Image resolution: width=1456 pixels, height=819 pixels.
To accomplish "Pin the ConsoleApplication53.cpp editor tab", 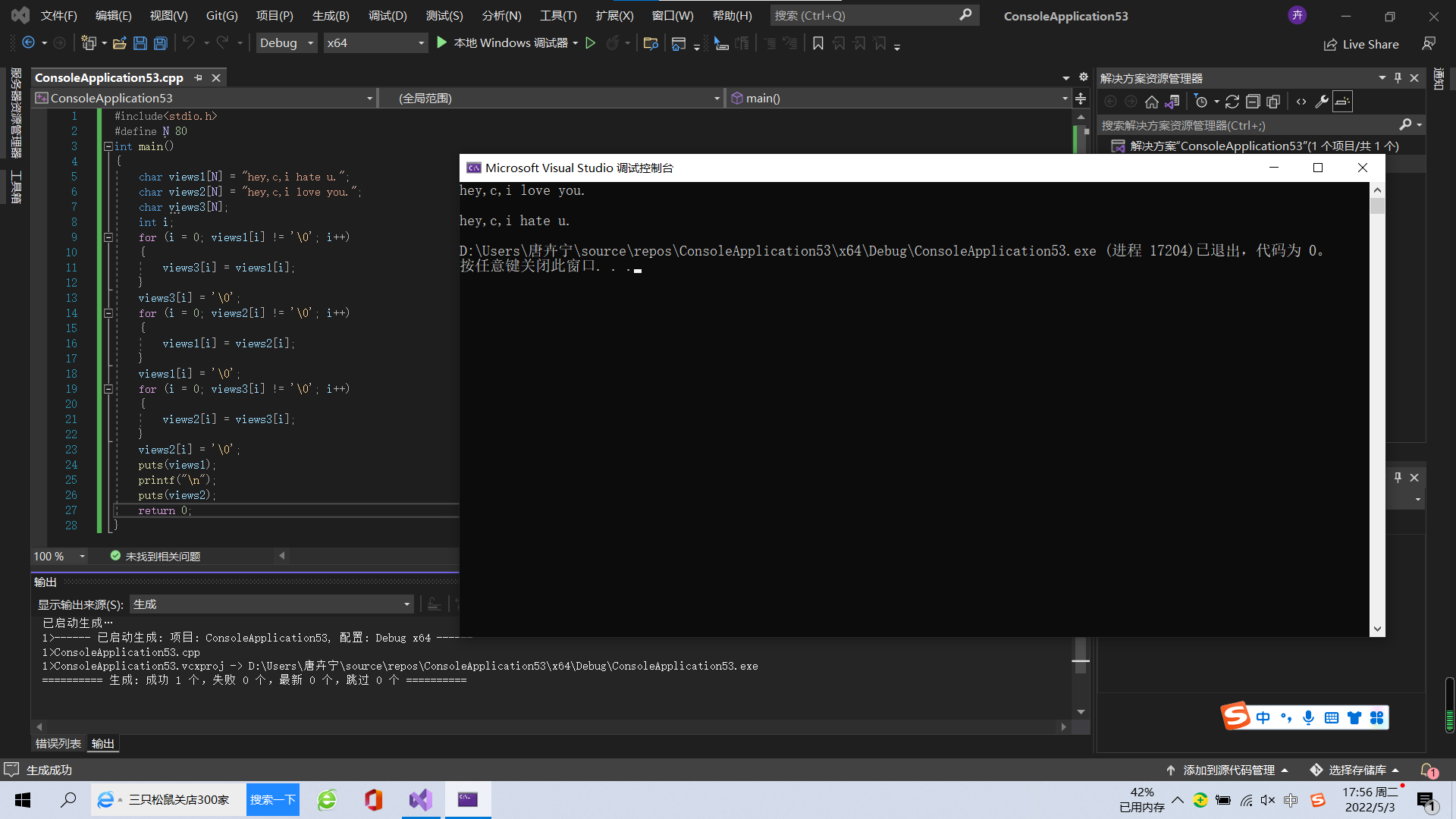I will click(x=199, y=77).
